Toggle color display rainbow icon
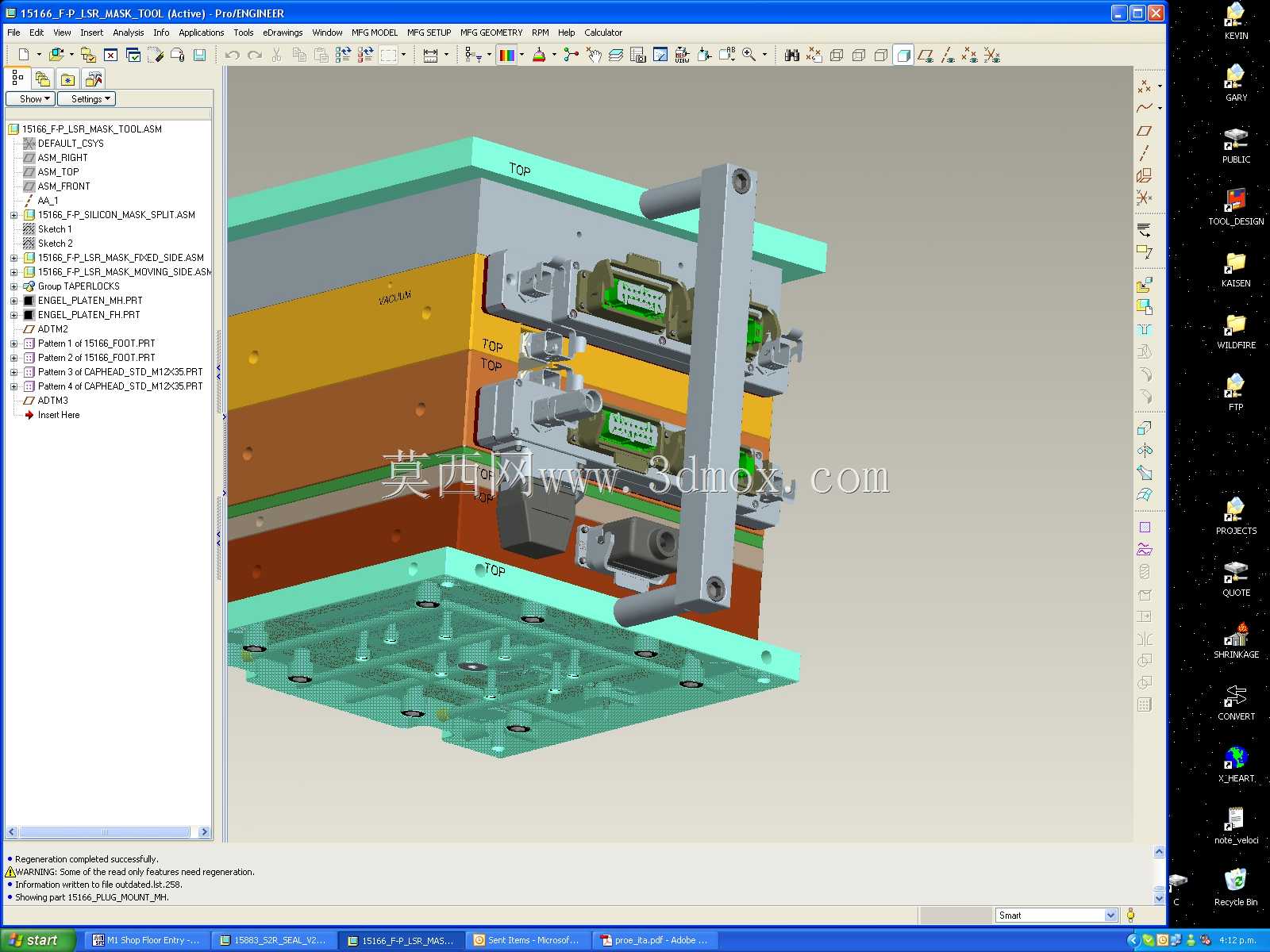The image size is (1270, 952). tap(506, 55)
